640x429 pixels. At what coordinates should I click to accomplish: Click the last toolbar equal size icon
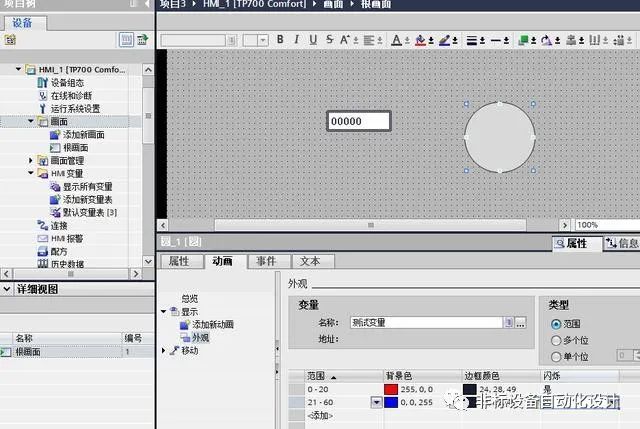(619, 40)
